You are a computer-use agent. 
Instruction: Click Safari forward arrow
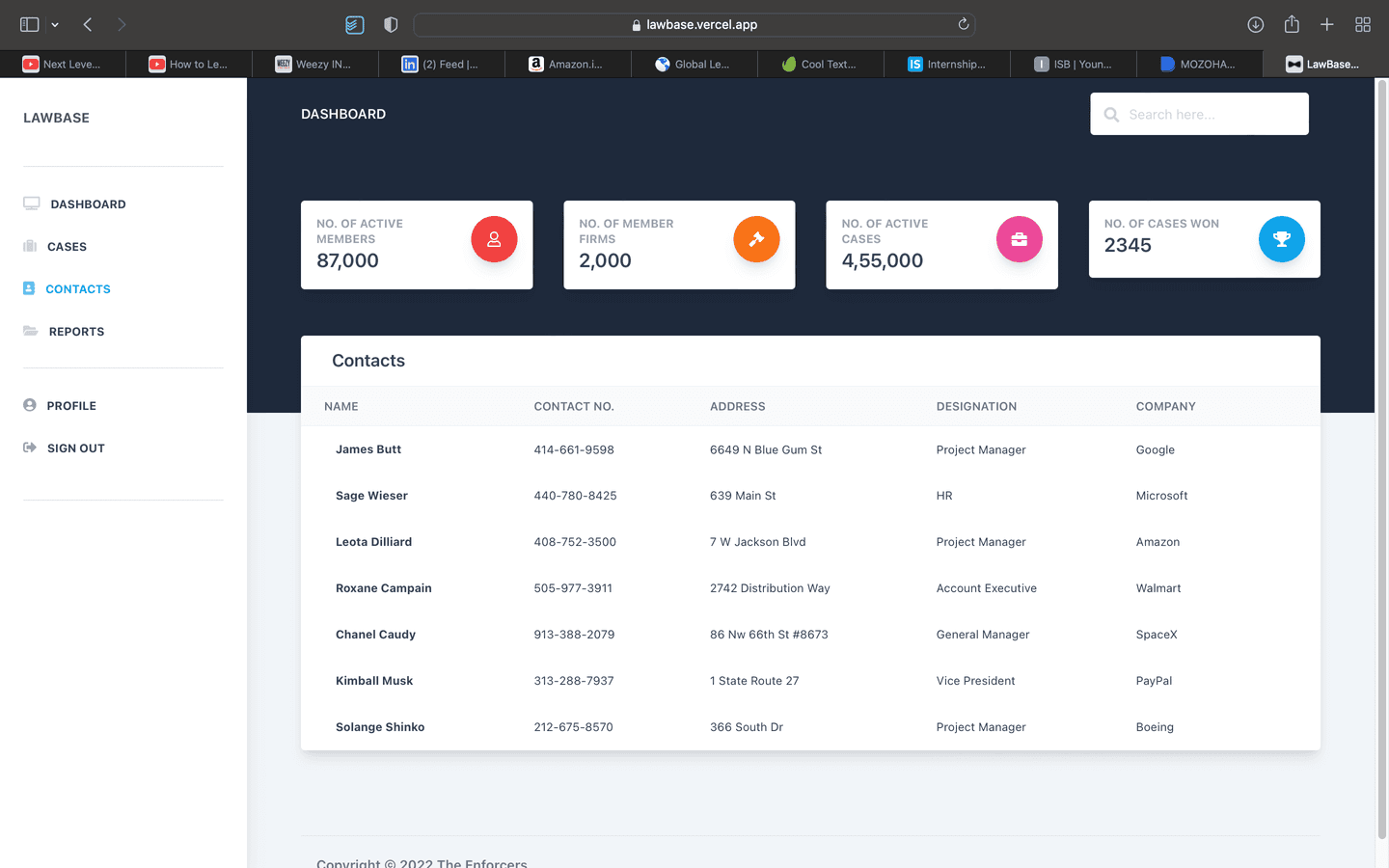click(122, 24)
